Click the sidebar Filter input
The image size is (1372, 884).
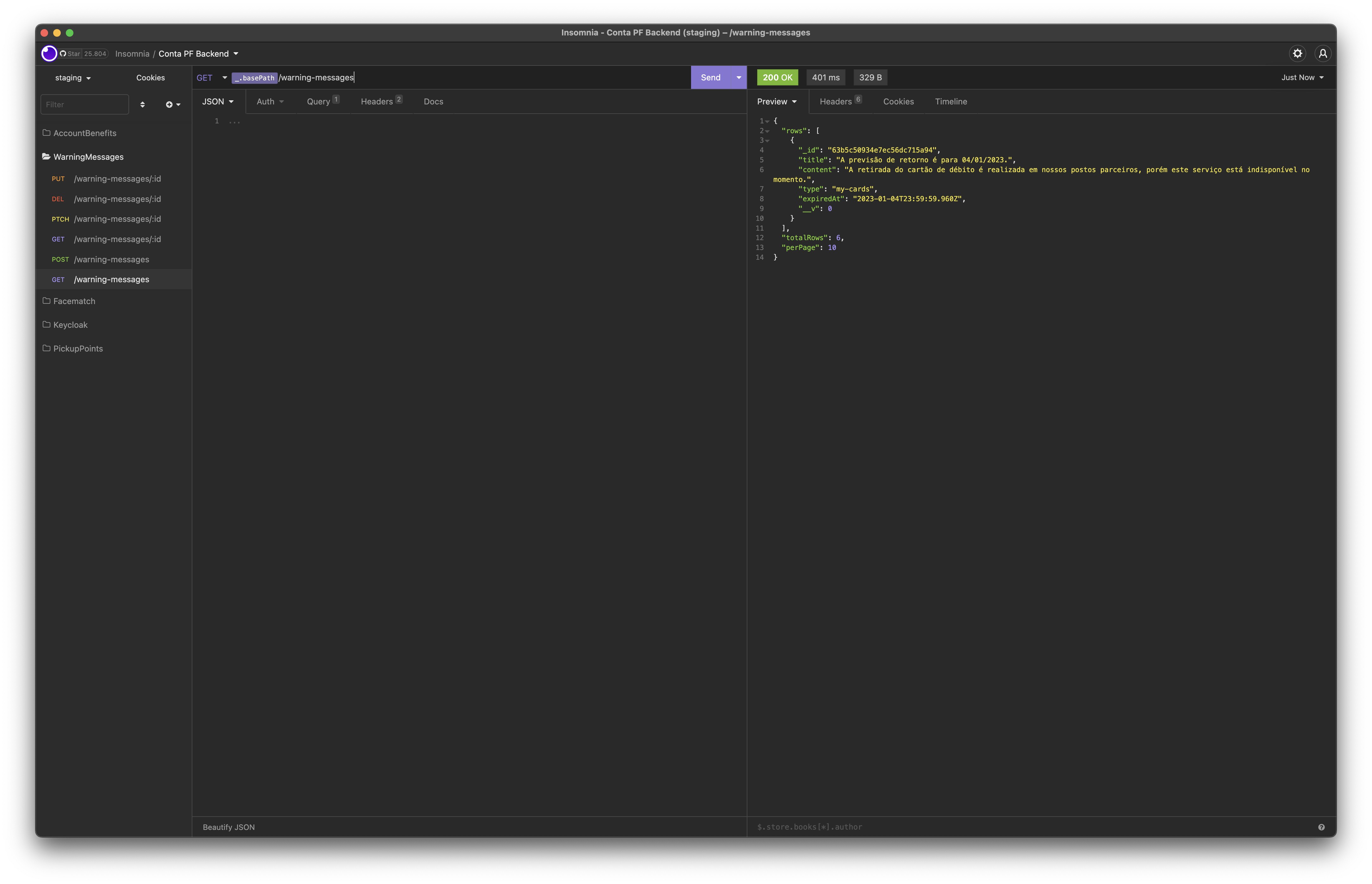pos(84,104)
